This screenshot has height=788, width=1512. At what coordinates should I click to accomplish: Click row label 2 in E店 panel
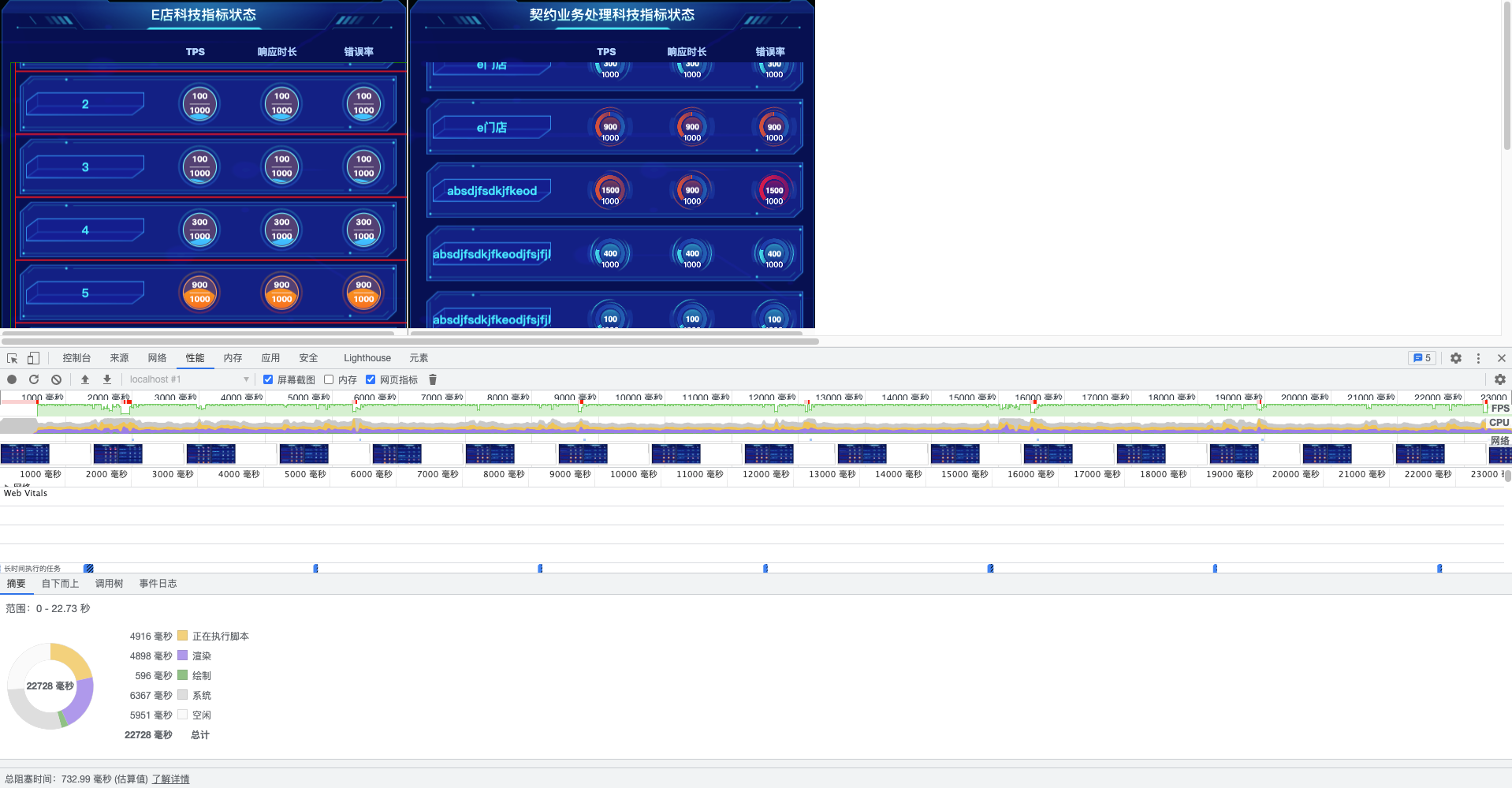click(x=85, y=103)
